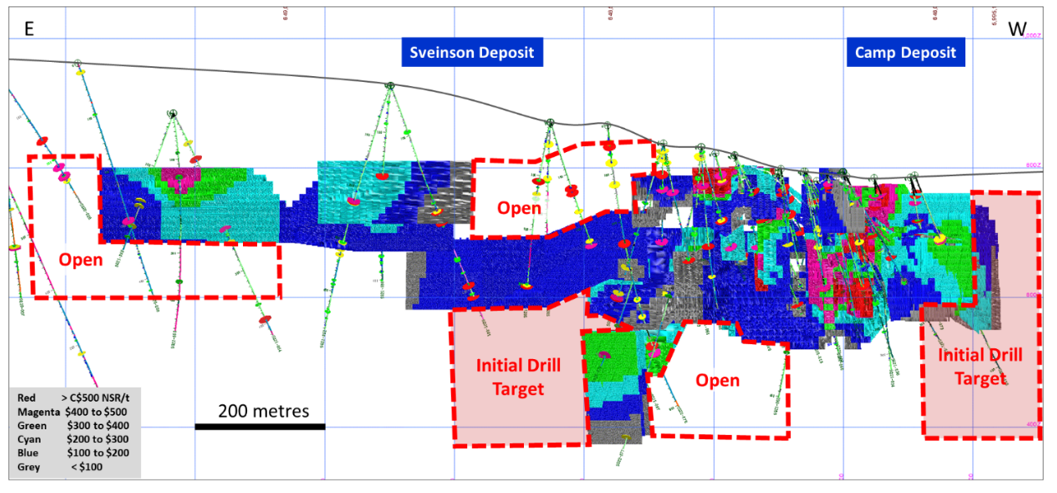Viewport: 1057px width, 493px height.
Task: Click the grey block under the green stacked column
Action: 611,432
